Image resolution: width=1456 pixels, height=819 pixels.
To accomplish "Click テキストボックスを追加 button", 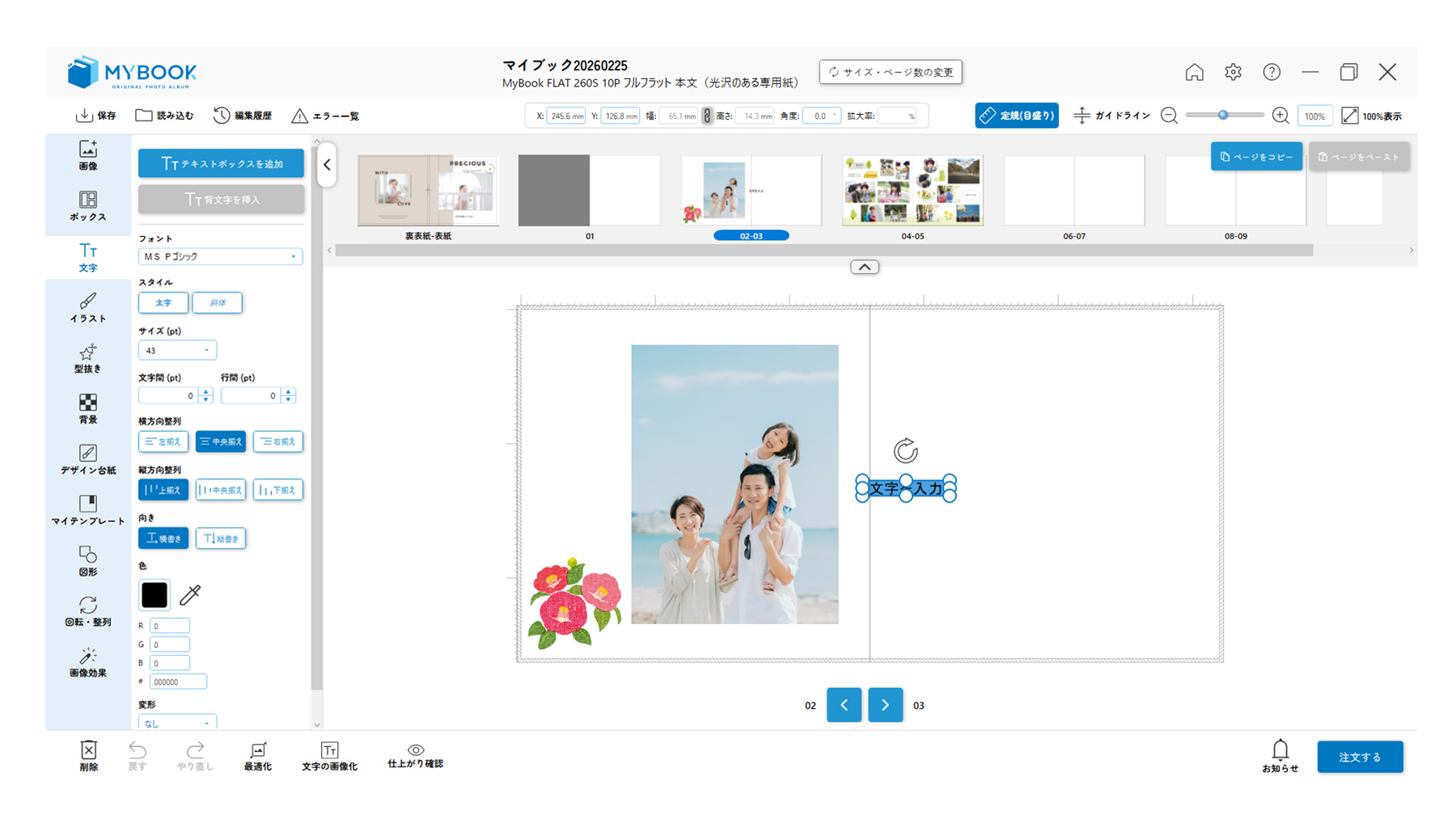I will [221, 163].
